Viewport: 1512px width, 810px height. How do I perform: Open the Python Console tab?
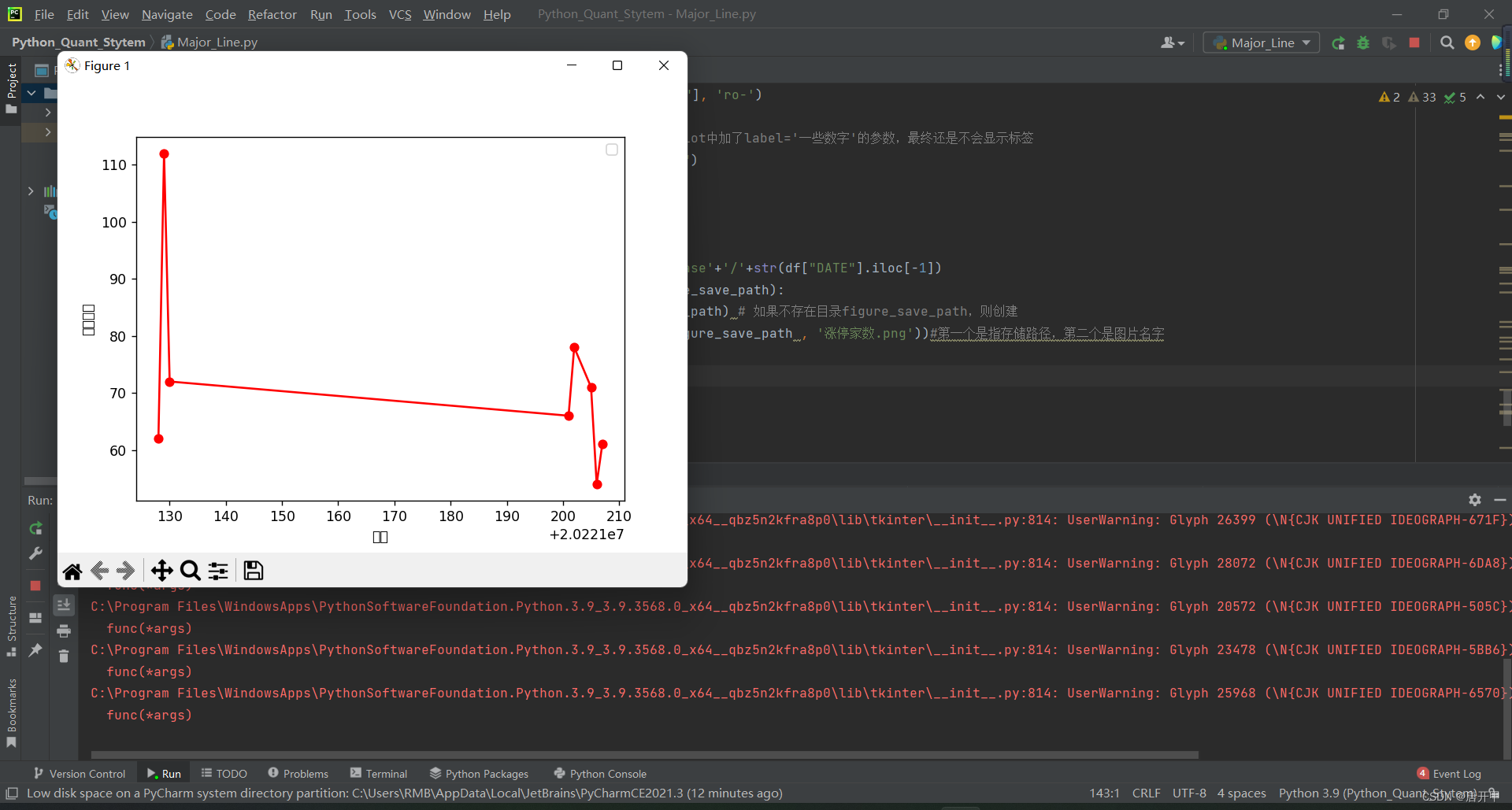[600, 773]
